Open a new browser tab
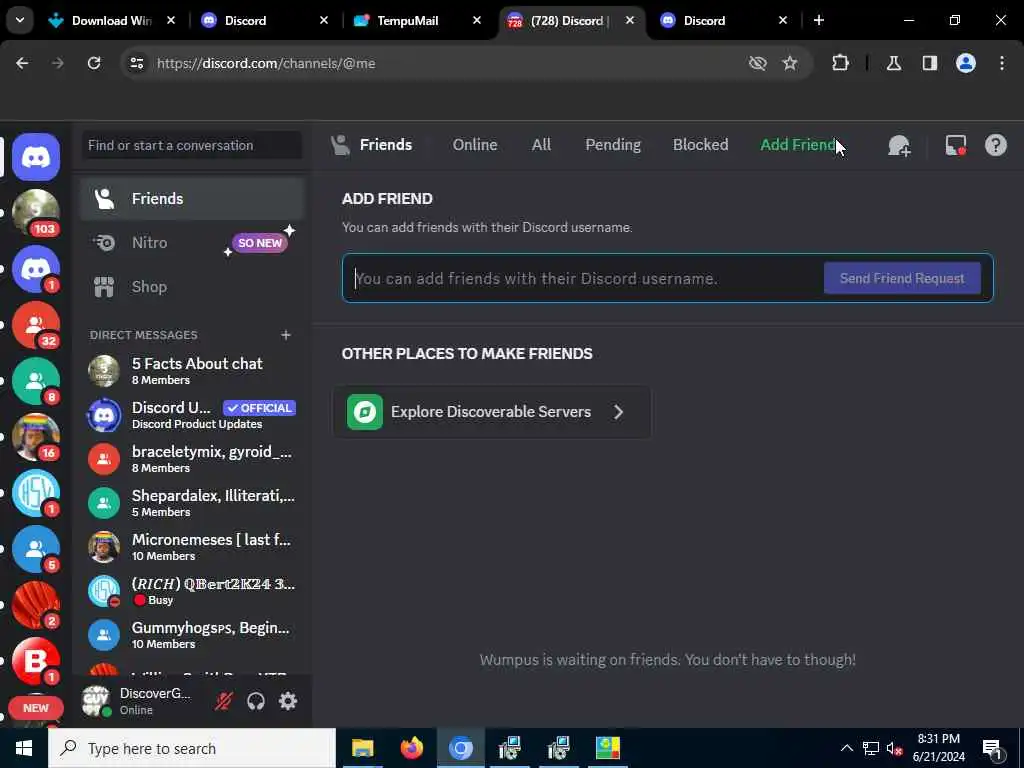This screenshot has height=768, width=1024. point(818,20)
